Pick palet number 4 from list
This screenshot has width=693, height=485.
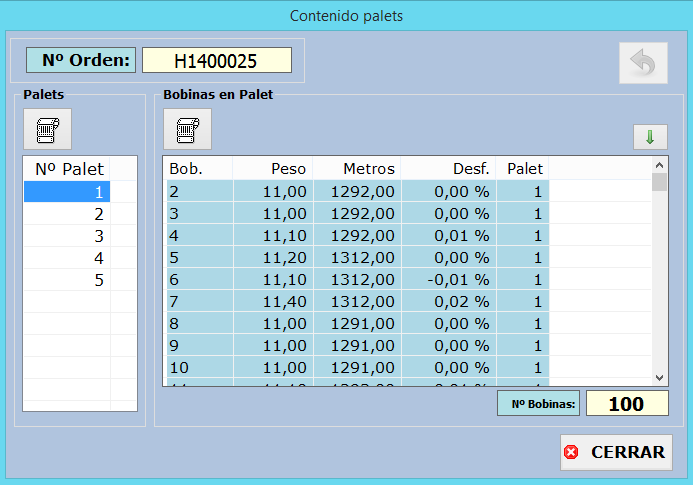coord(67,258)
